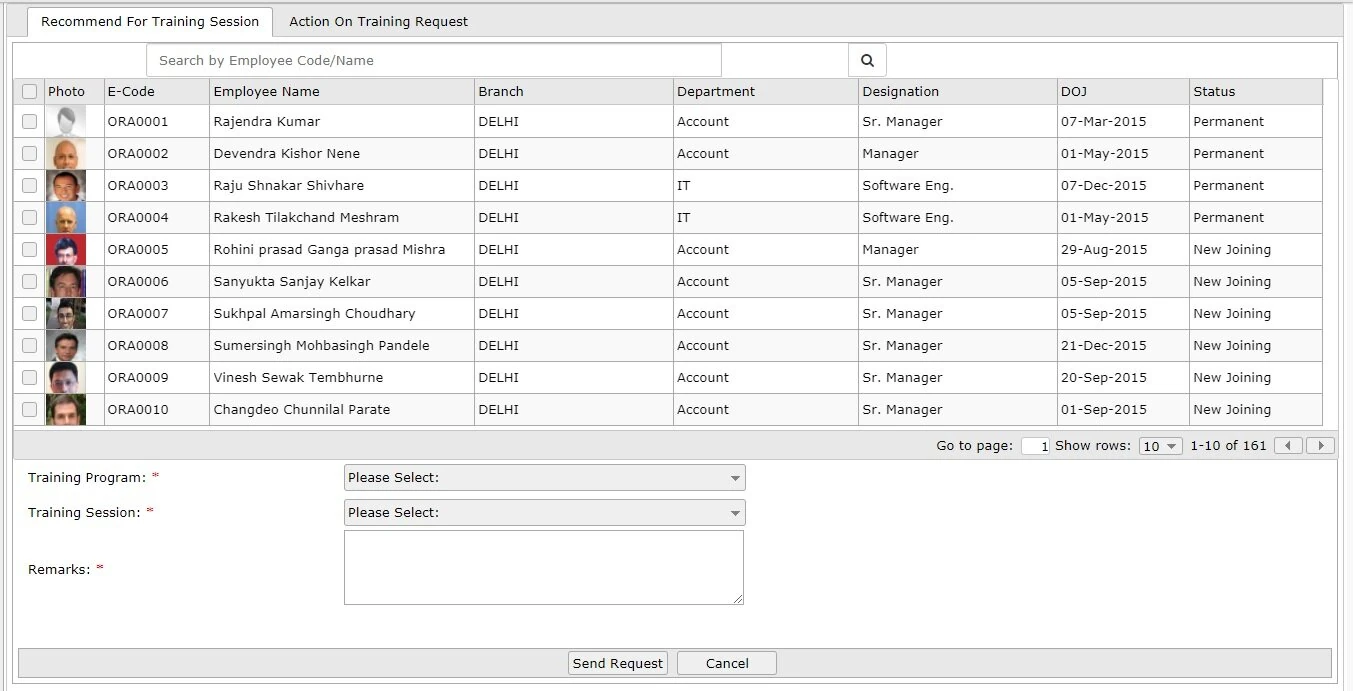The height and width of the screenshot is (691, 1353).
Task: Click photo of employee ORA0005
Action: tap(66, 250)
